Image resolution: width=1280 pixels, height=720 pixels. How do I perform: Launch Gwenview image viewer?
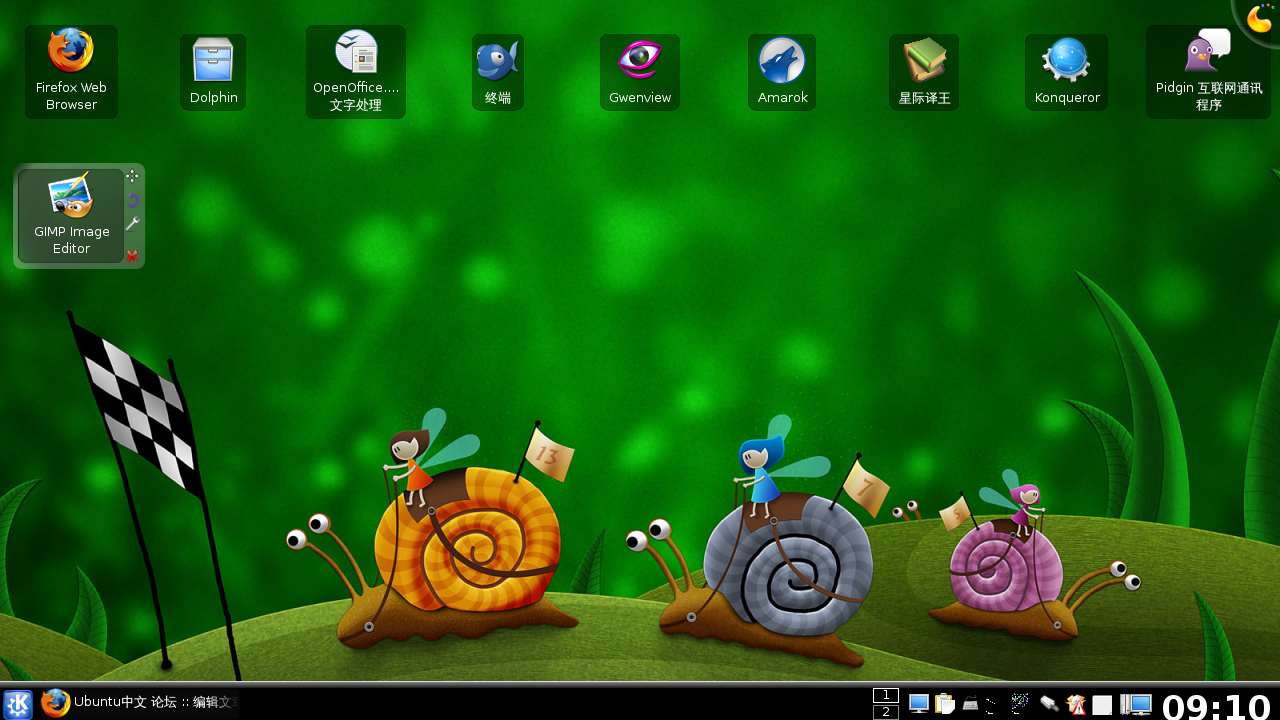pos(640,72)
